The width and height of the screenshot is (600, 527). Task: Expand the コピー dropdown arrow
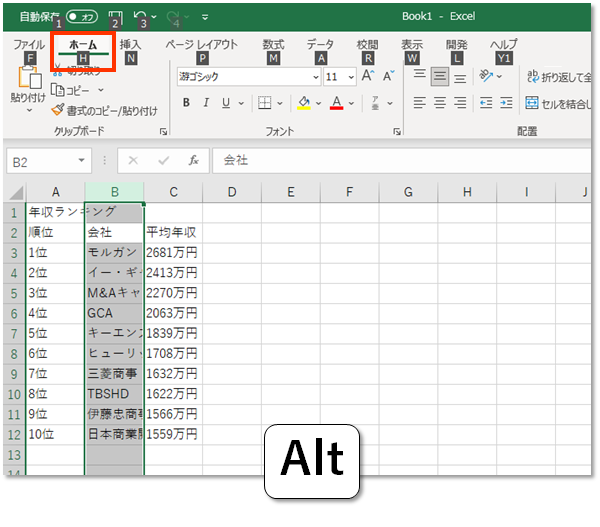pos(101,90)
